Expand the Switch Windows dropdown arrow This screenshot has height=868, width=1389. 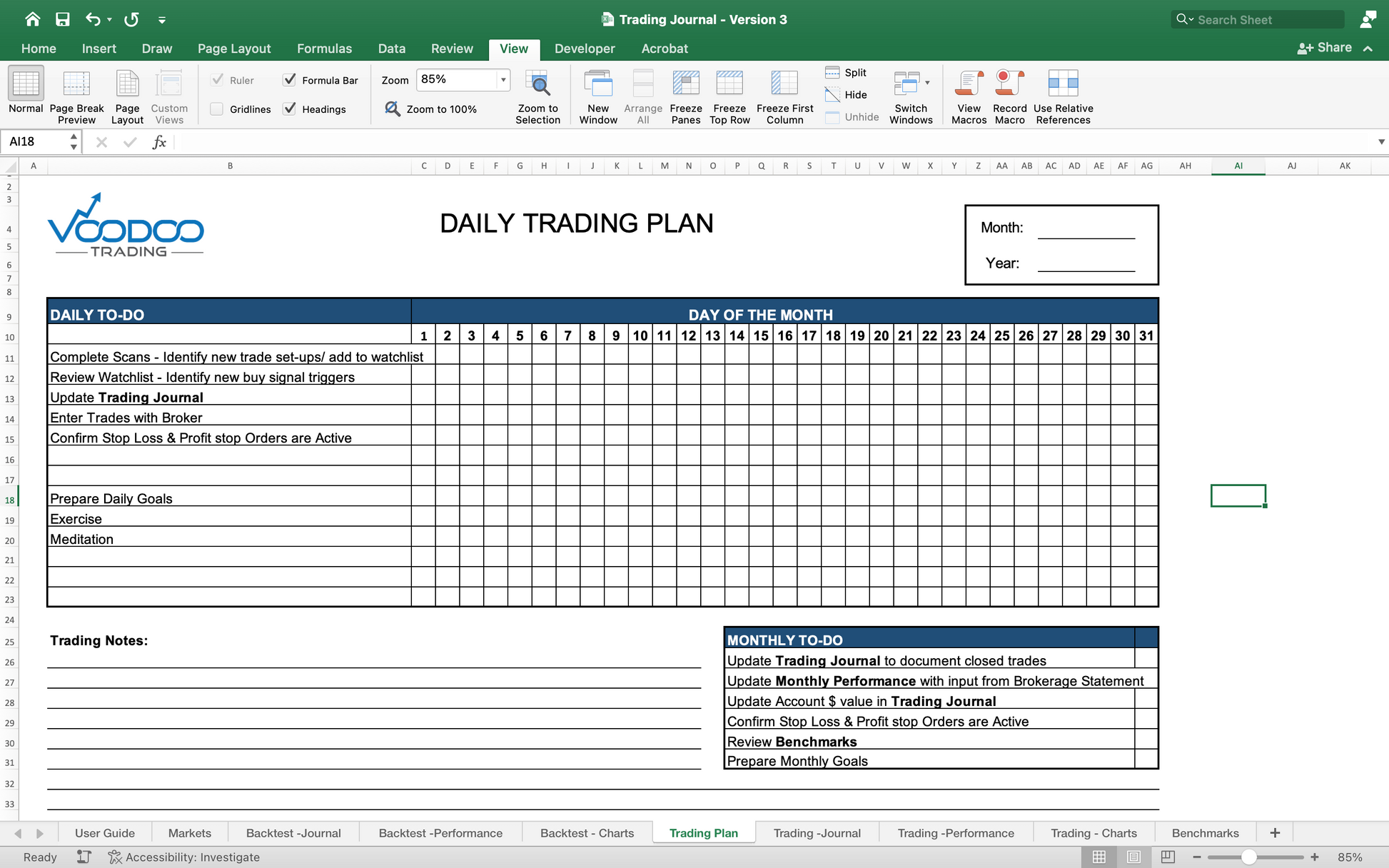click(x=927, y=83)
